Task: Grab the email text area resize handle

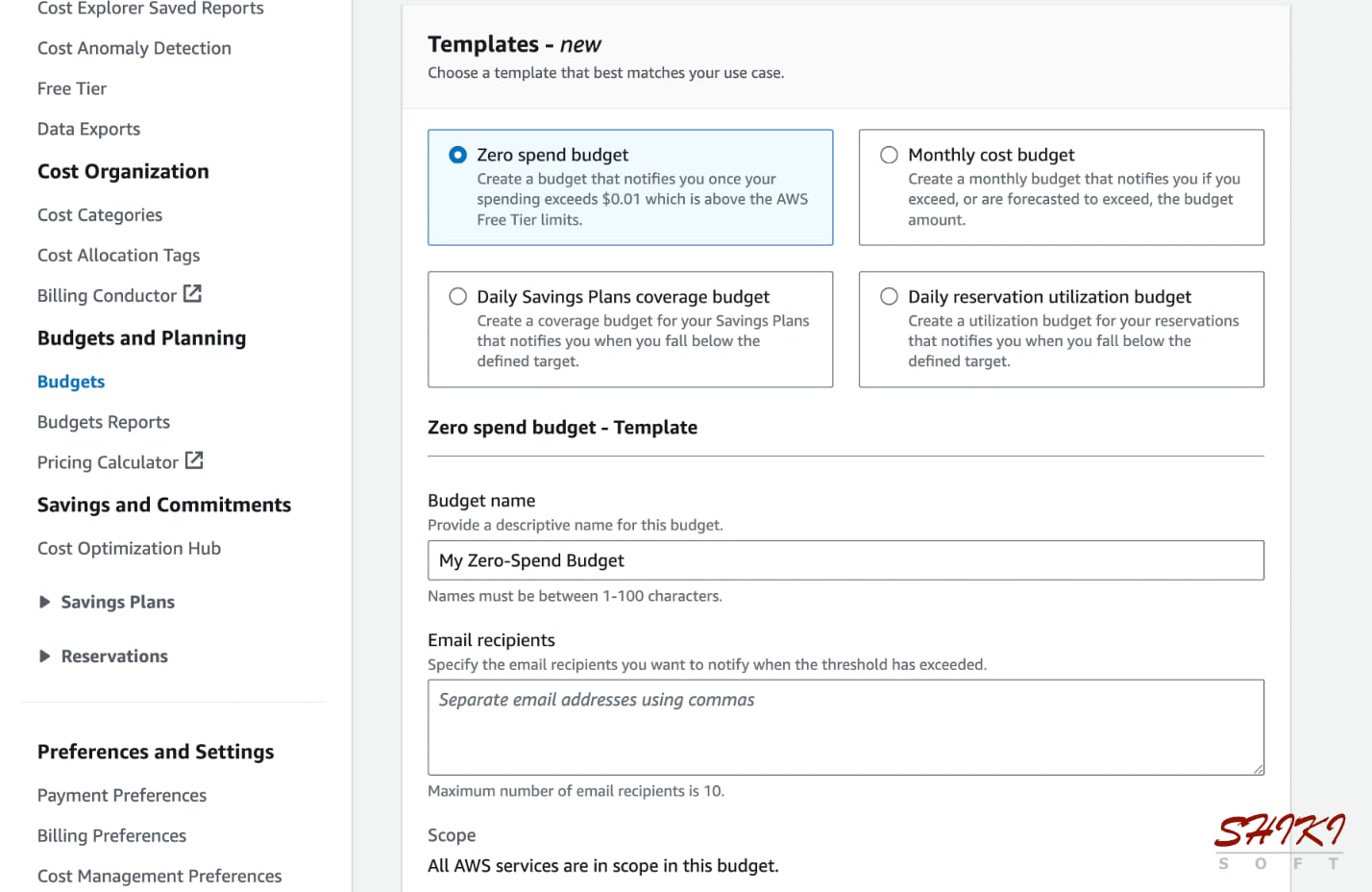Action: [1258, 768]
